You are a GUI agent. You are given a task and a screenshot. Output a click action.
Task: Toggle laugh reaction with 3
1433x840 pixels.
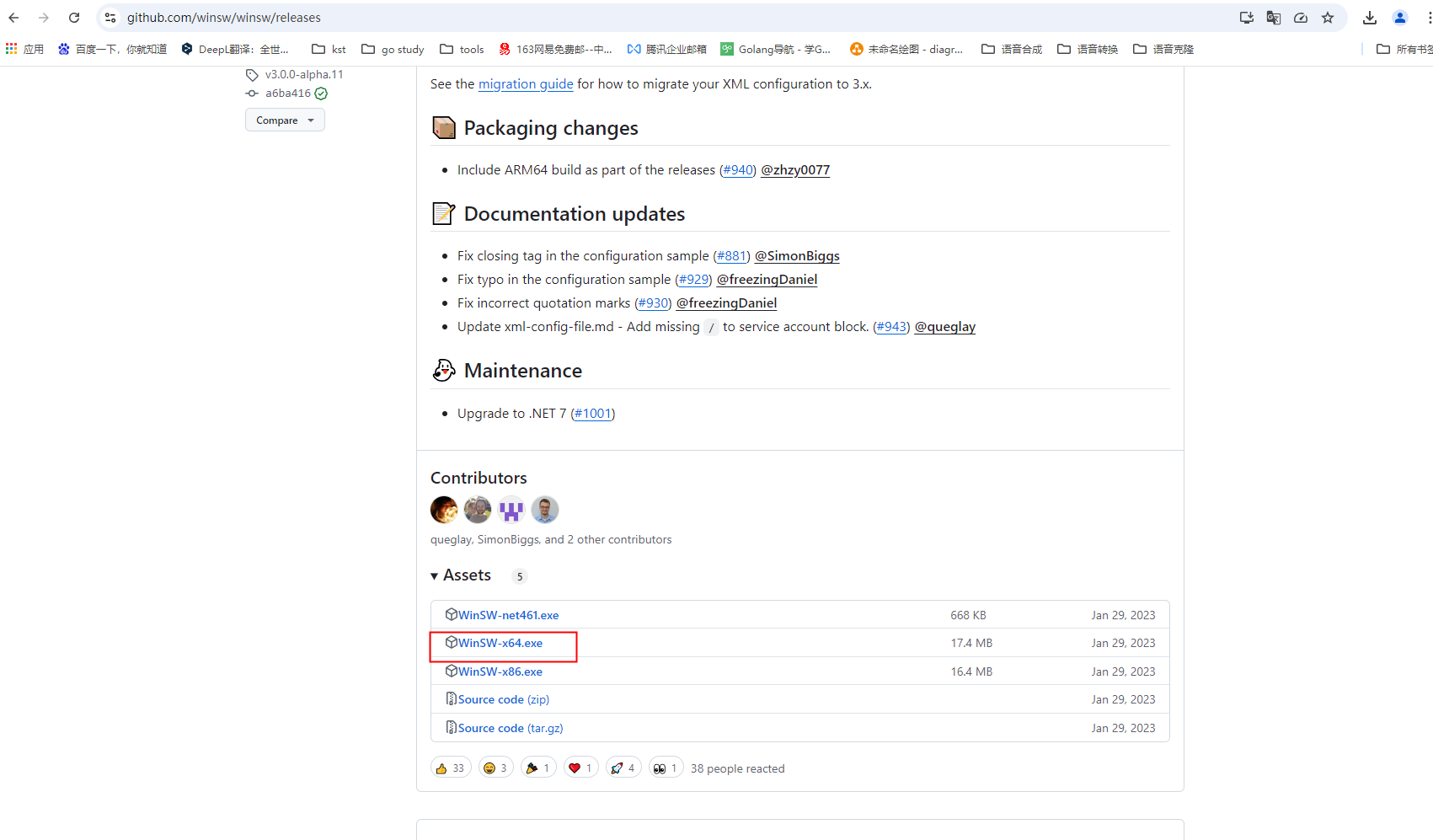click(496, 768)
